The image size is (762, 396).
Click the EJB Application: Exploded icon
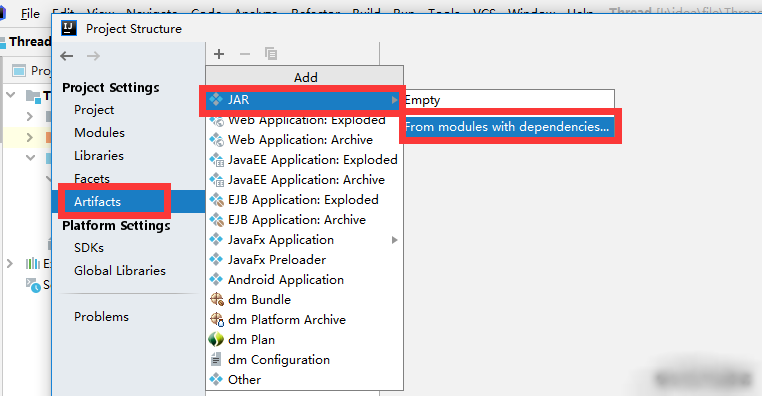[x=216, y=200]
